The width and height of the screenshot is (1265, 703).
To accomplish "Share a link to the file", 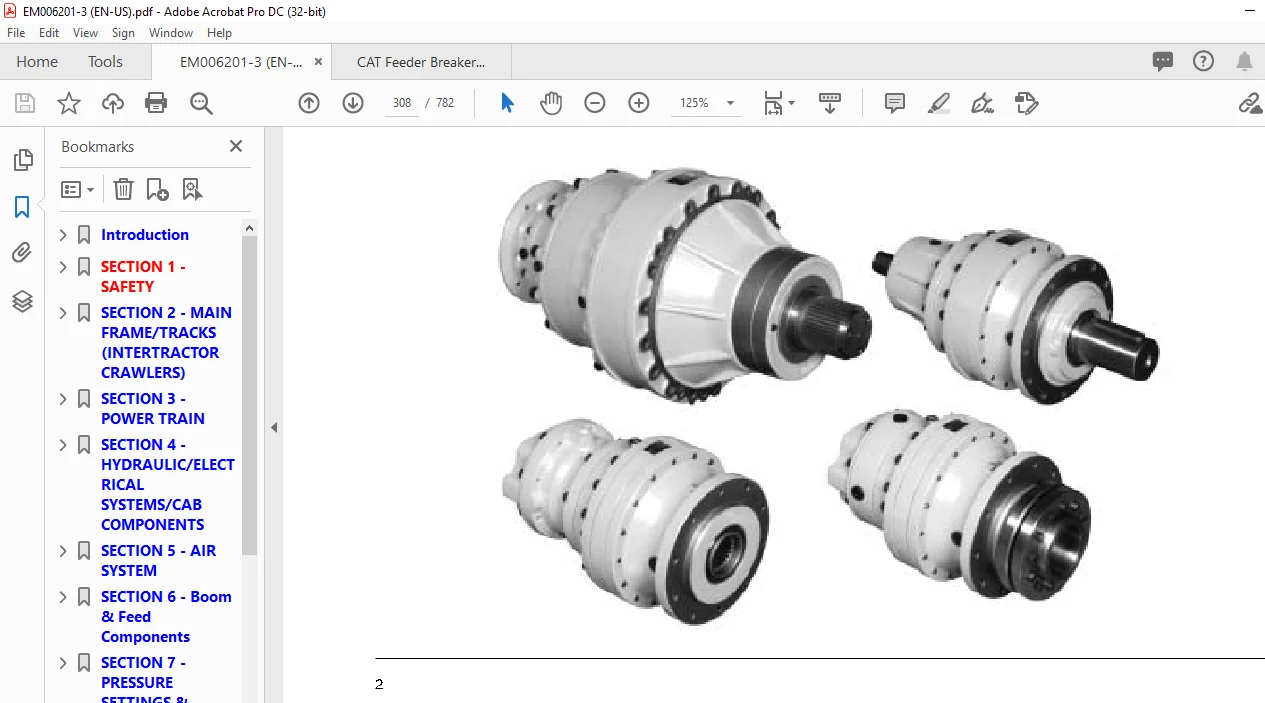I will (1249, 103).
